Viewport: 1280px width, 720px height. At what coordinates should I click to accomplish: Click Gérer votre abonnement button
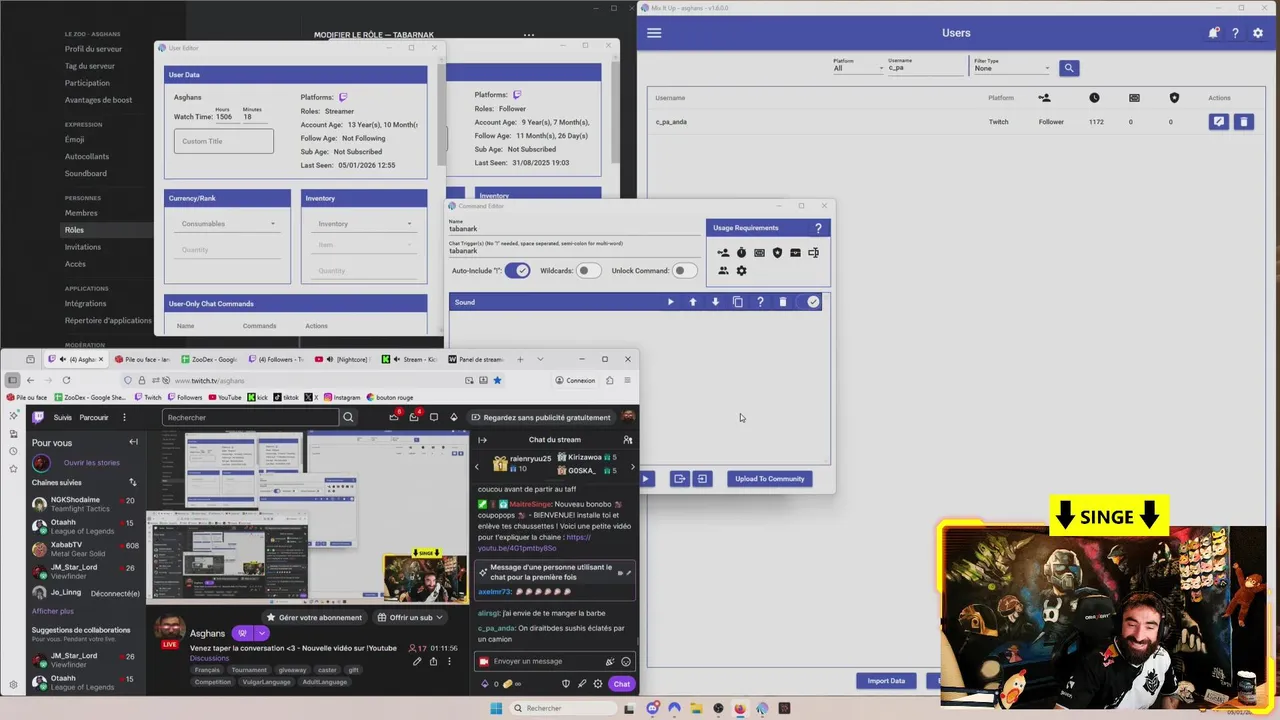[313, 618]
